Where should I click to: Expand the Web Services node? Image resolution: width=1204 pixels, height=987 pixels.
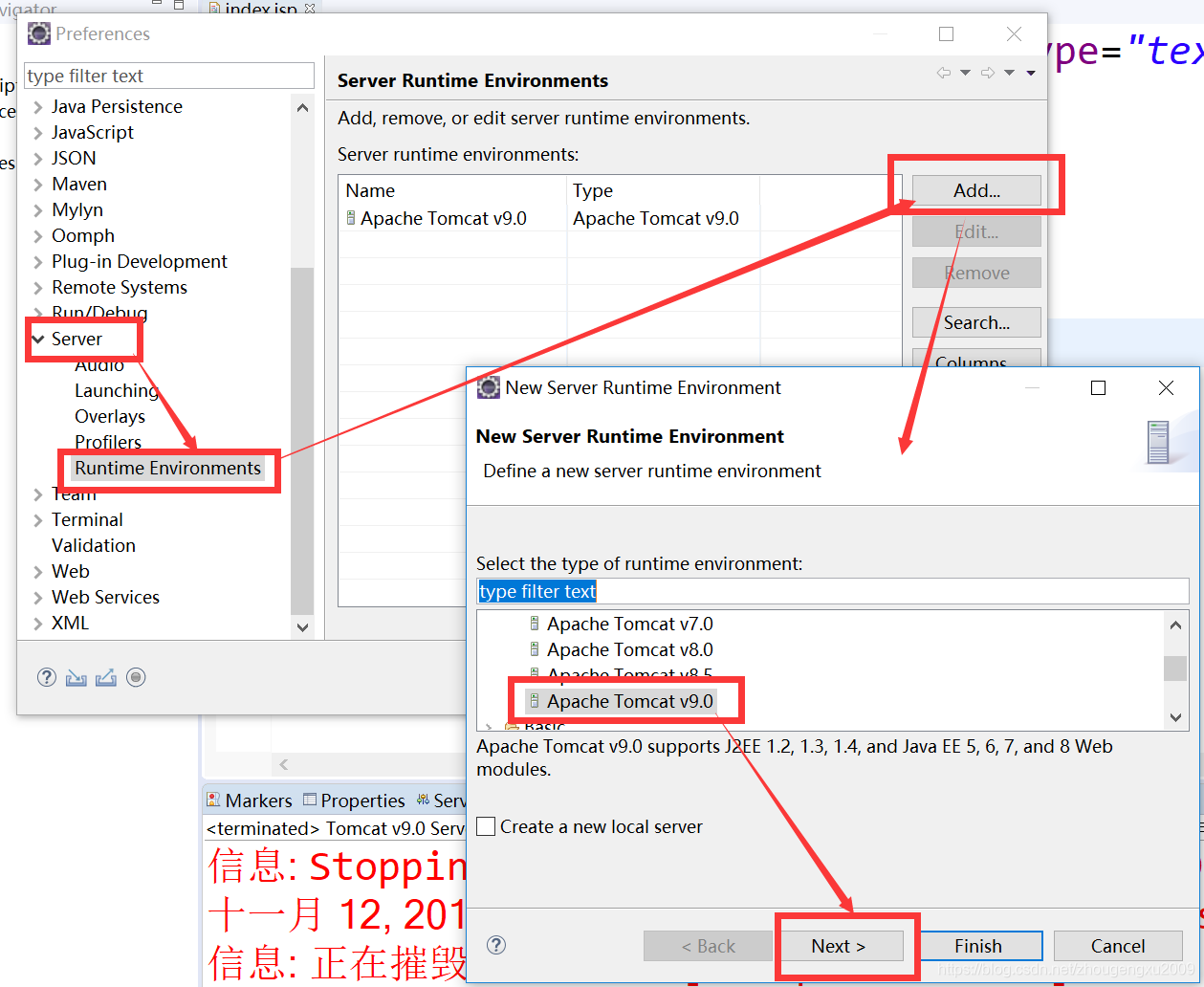(38, 597)
